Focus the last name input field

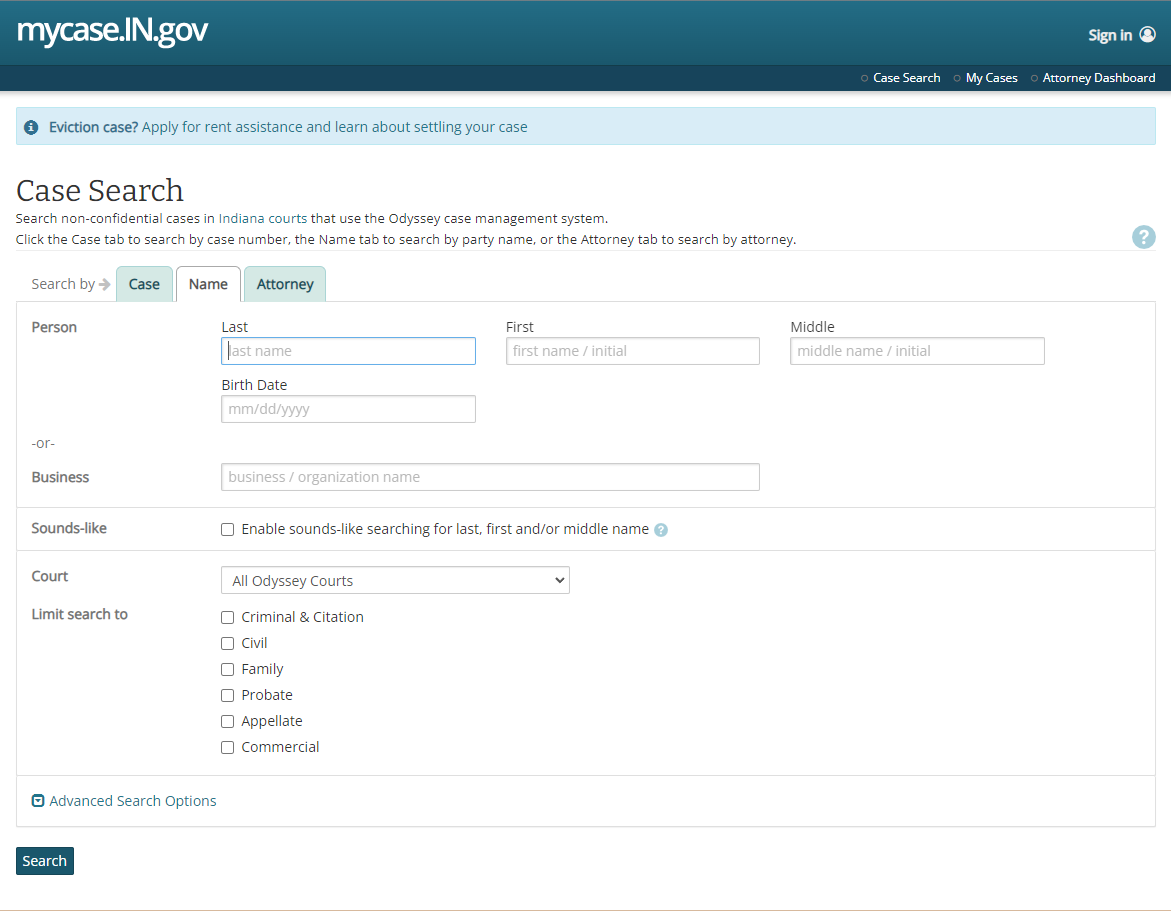(348, 351)
